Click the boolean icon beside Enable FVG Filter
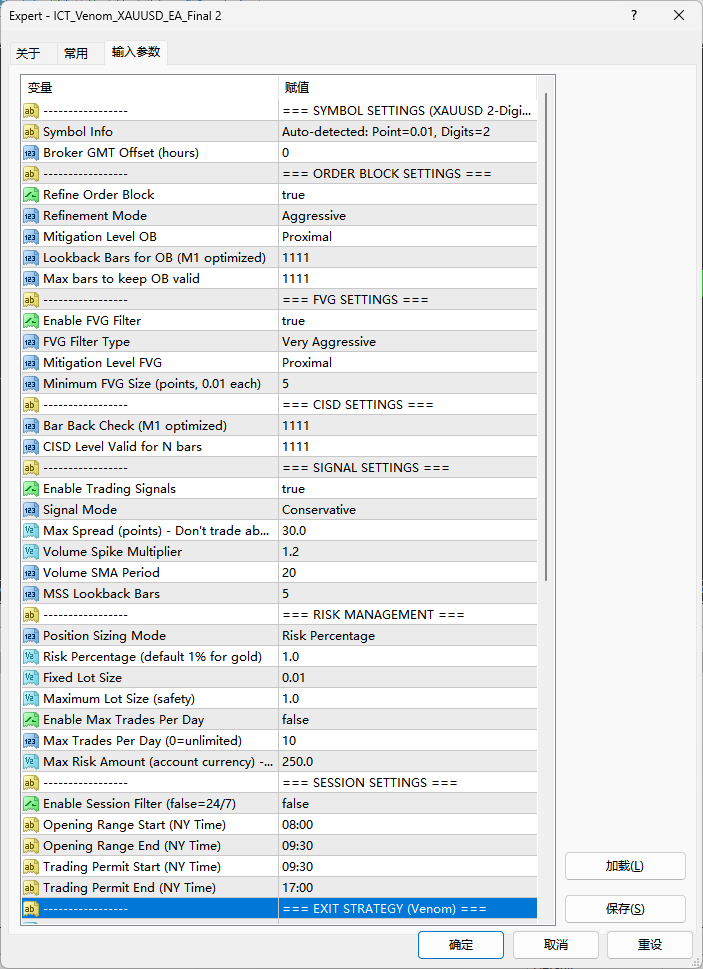Screen dimensions: 703x969 [31, 321]
